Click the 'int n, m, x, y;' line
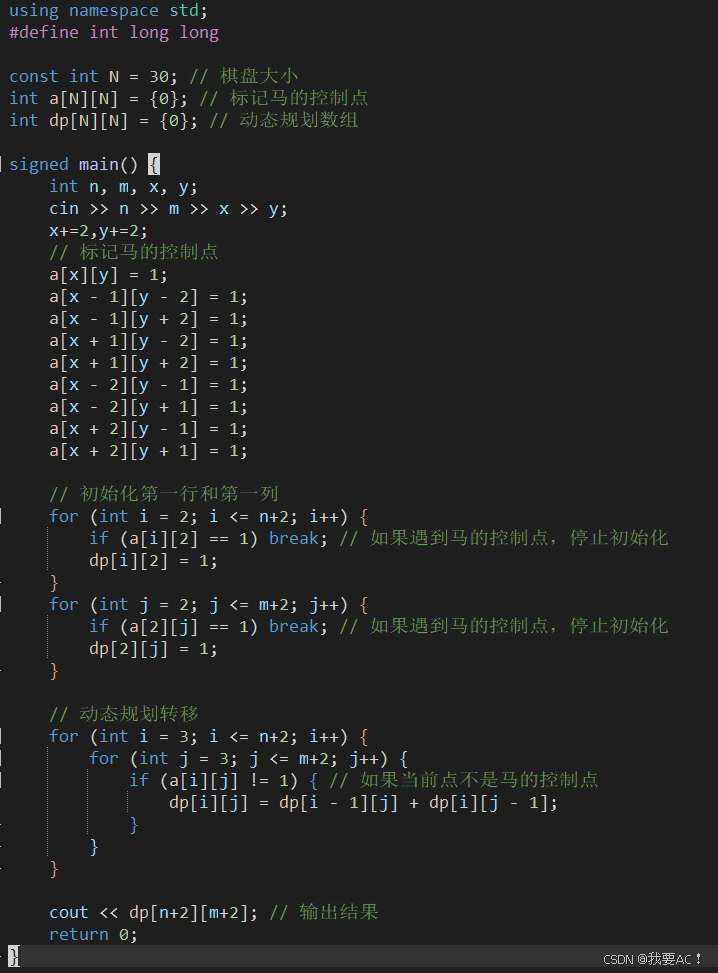The height and width of the screenshot is (973, 718). [x=123, y=186]
